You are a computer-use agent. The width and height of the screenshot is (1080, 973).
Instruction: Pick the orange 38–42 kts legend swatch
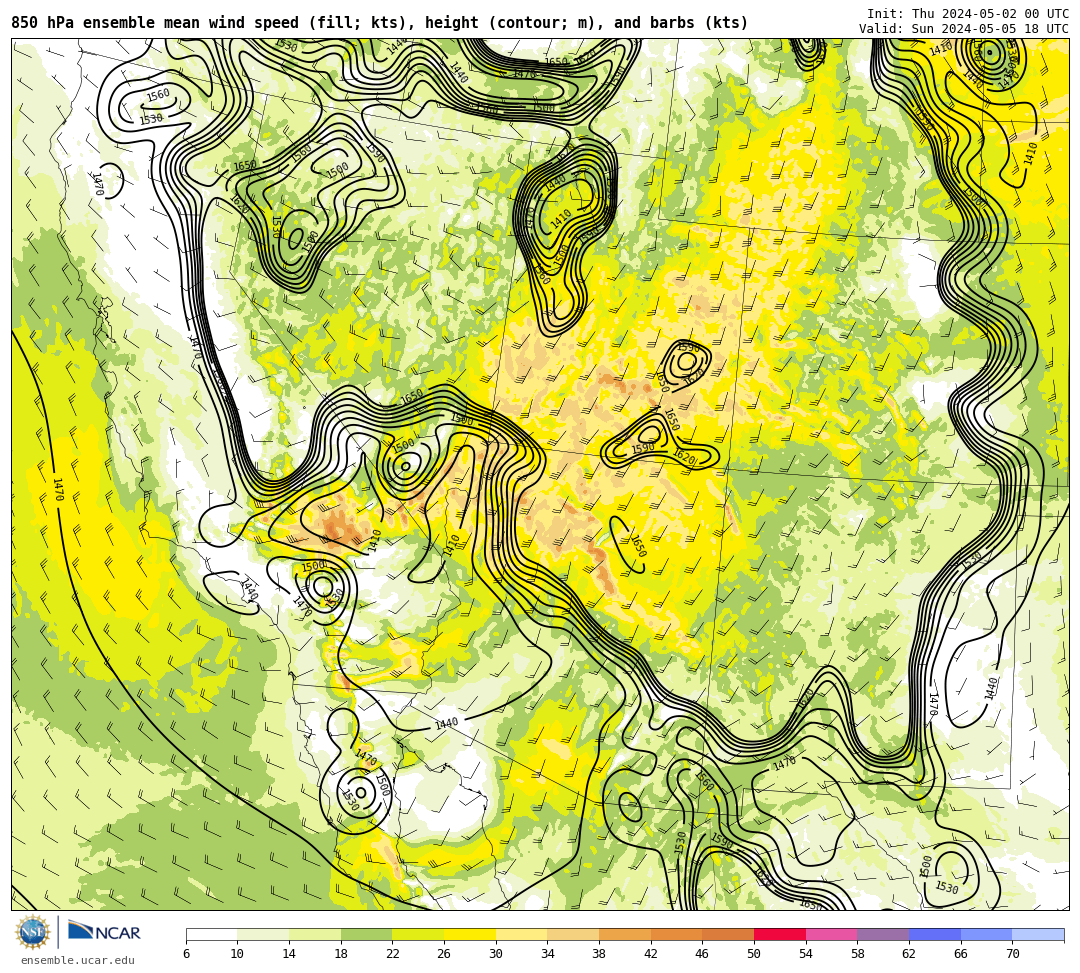(625, 934)
